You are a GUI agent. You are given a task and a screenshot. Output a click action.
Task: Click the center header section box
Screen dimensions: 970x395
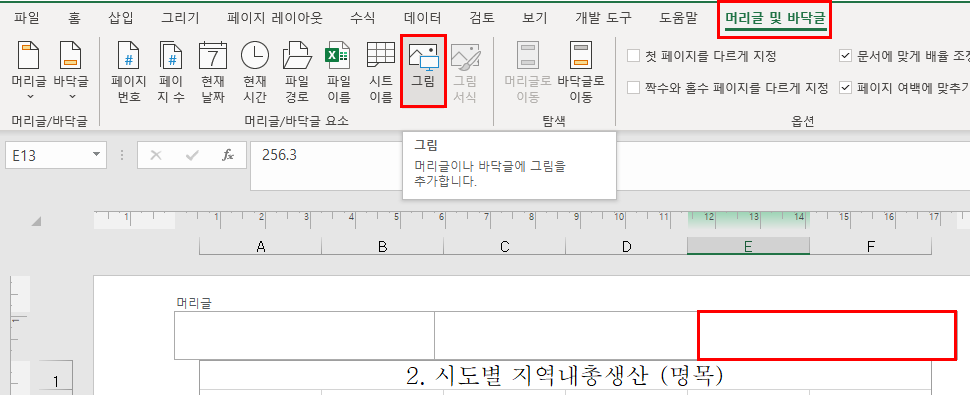click(566, 335)
